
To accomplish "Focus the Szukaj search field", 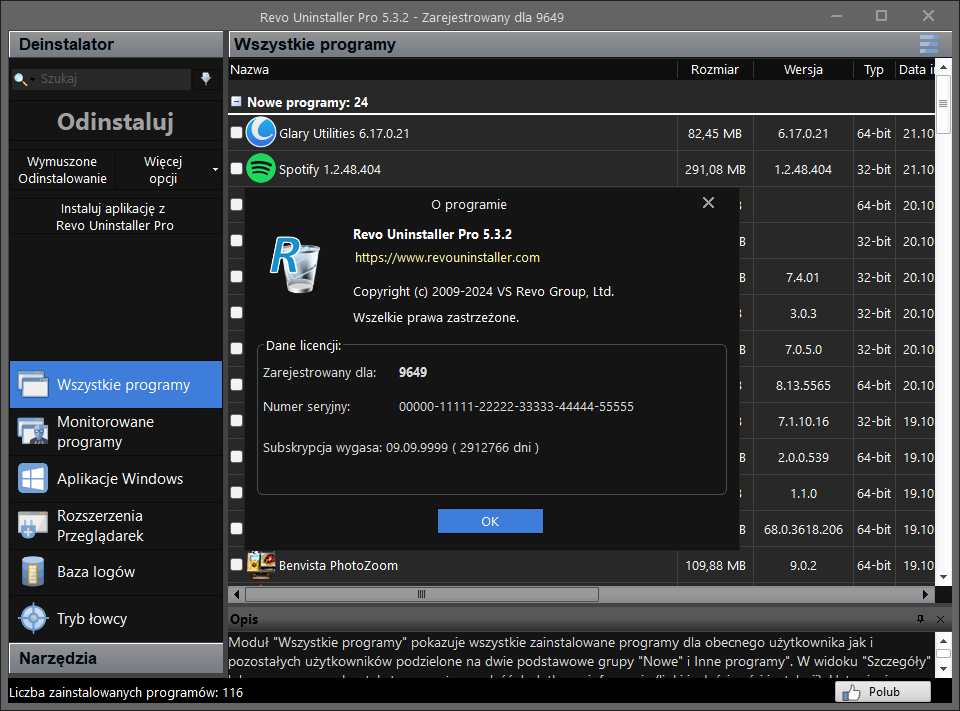I will click(x=114, y=79).
